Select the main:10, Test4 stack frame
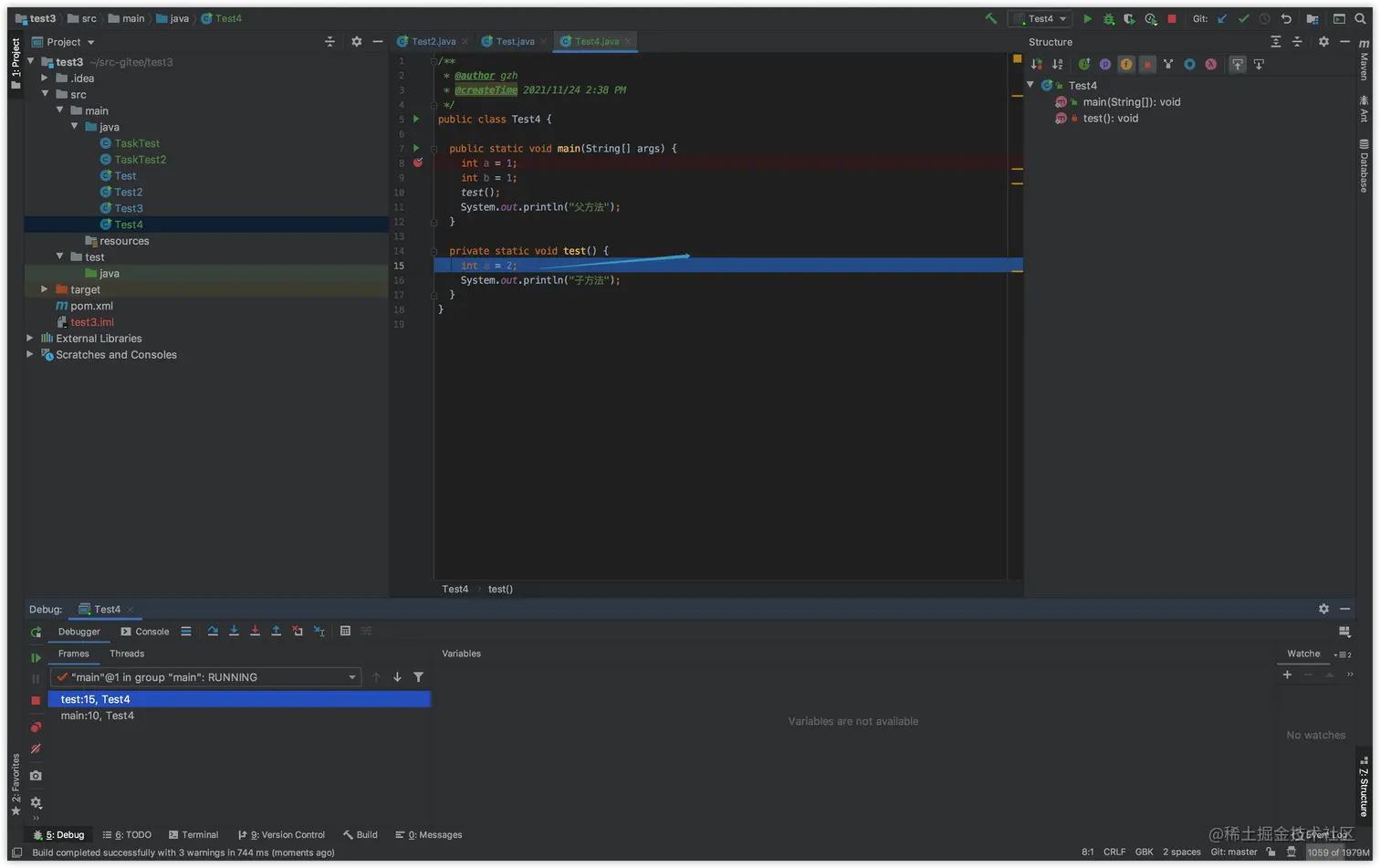The height and width of the screenshot is (868, 1380). point(98,716)
